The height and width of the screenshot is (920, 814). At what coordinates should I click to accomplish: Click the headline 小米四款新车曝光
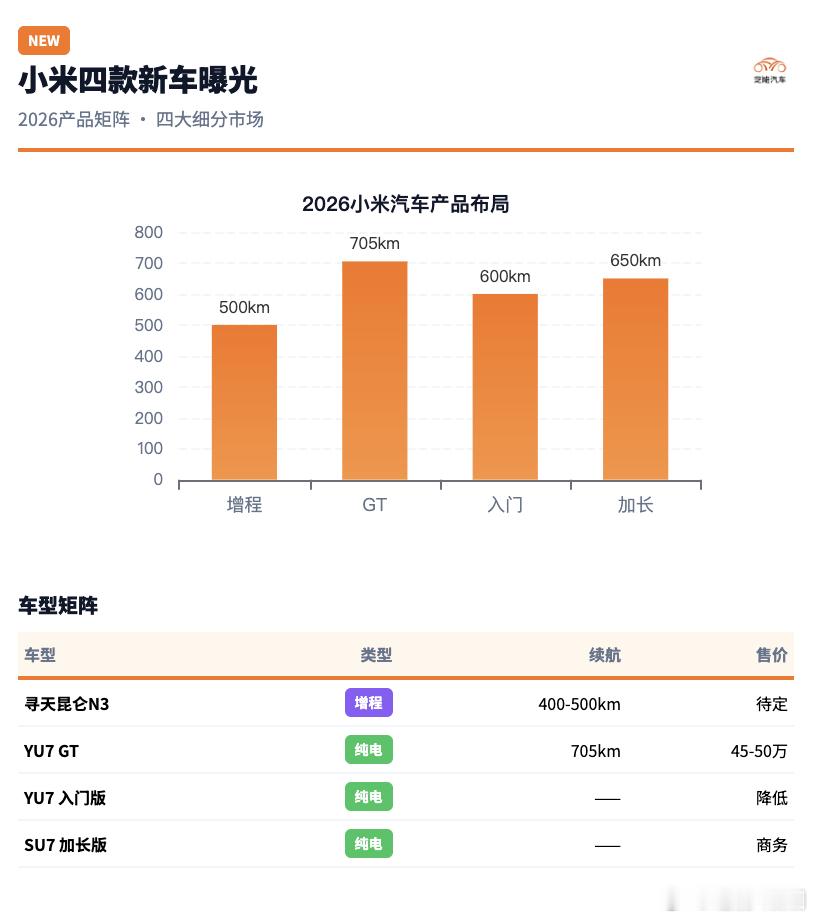138,80
